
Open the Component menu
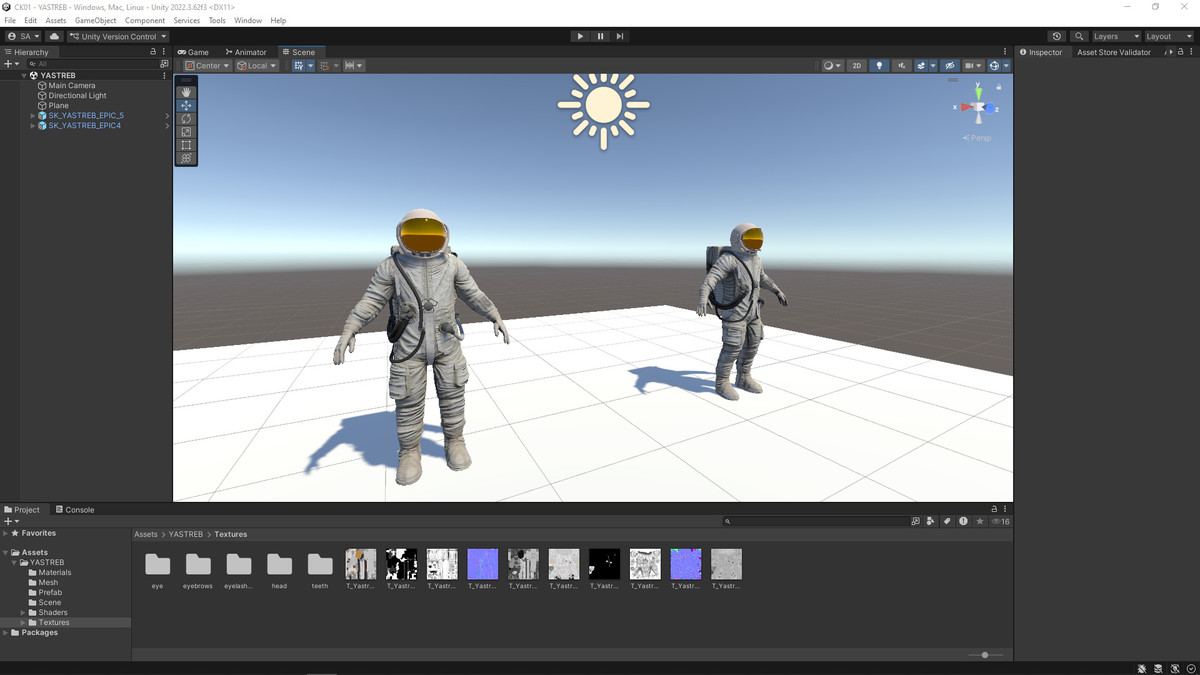click(145, 20)
